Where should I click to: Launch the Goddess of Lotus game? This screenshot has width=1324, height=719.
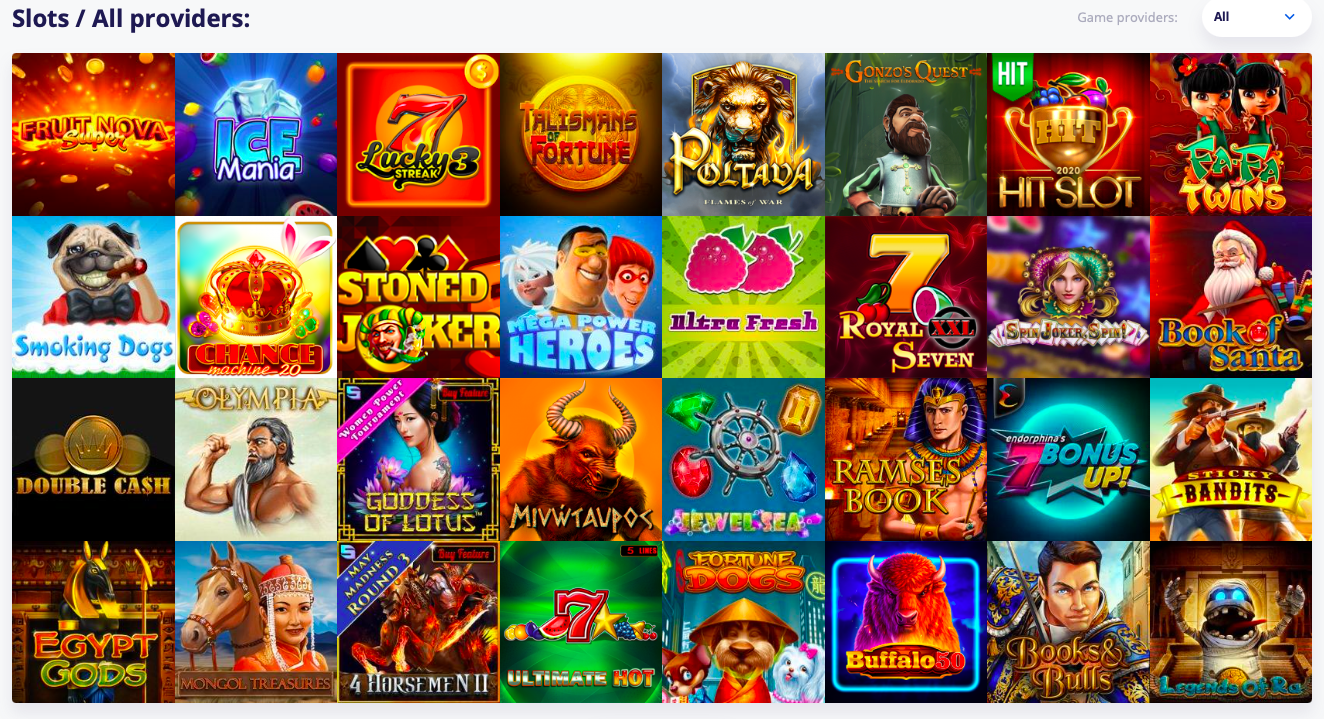(418, 459)
